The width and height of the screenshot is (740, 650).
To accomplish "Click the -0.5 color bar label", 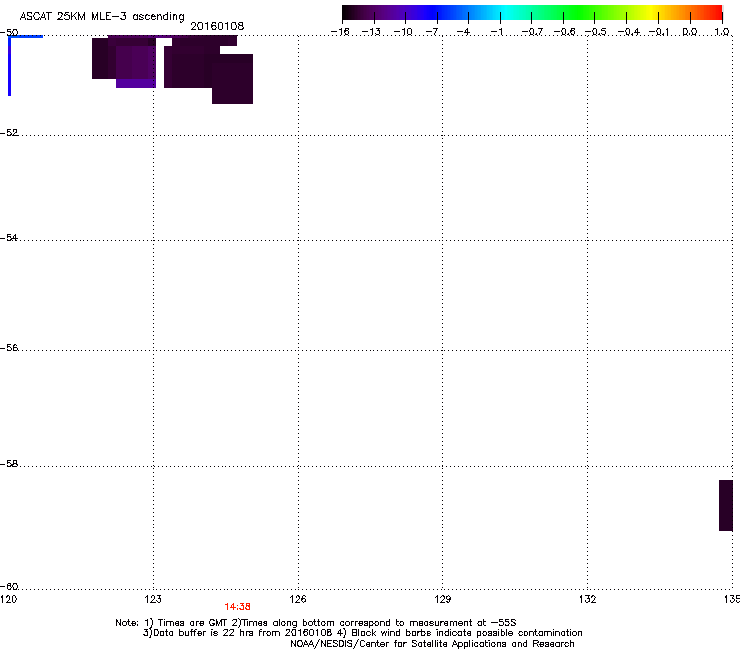I will [x=596, y=32].
